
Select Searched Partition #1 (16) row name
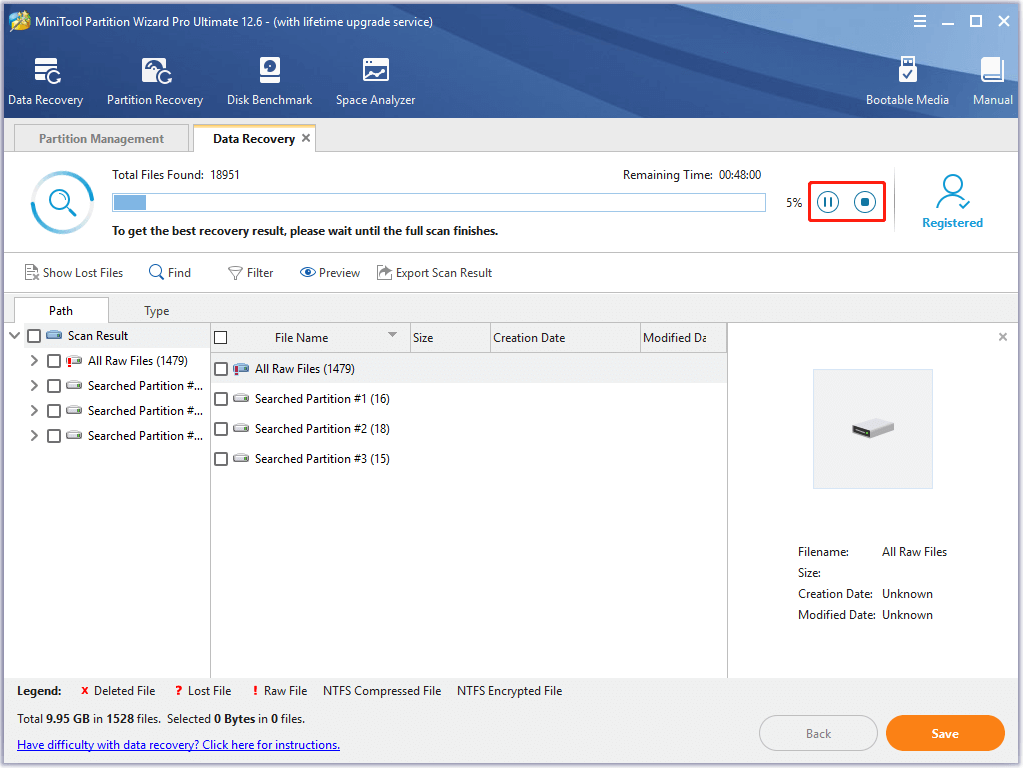(322, 399)
